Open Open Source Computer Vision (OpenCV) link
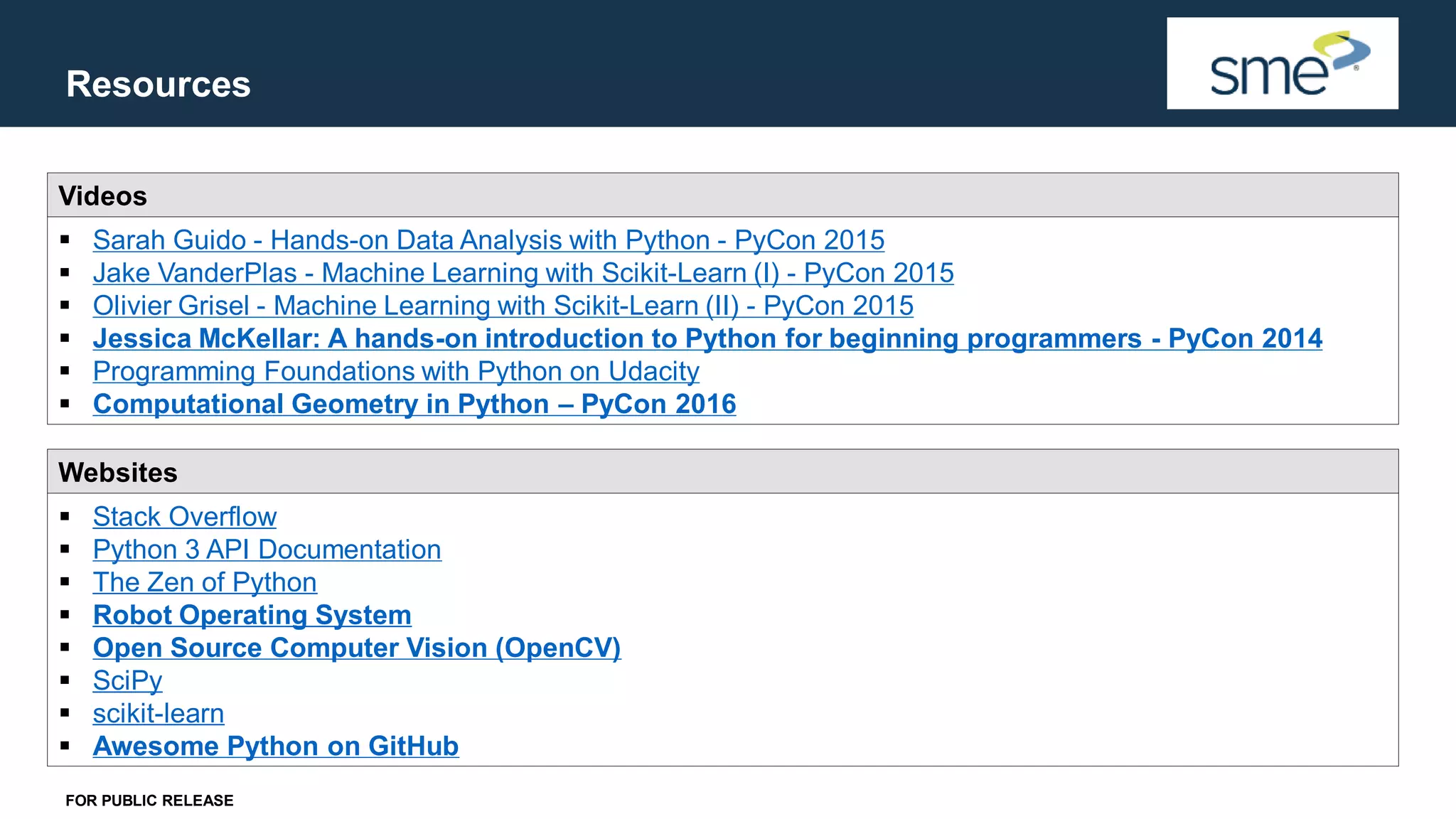The height and width of the screenshot is (819, 1456). [357, 648]
